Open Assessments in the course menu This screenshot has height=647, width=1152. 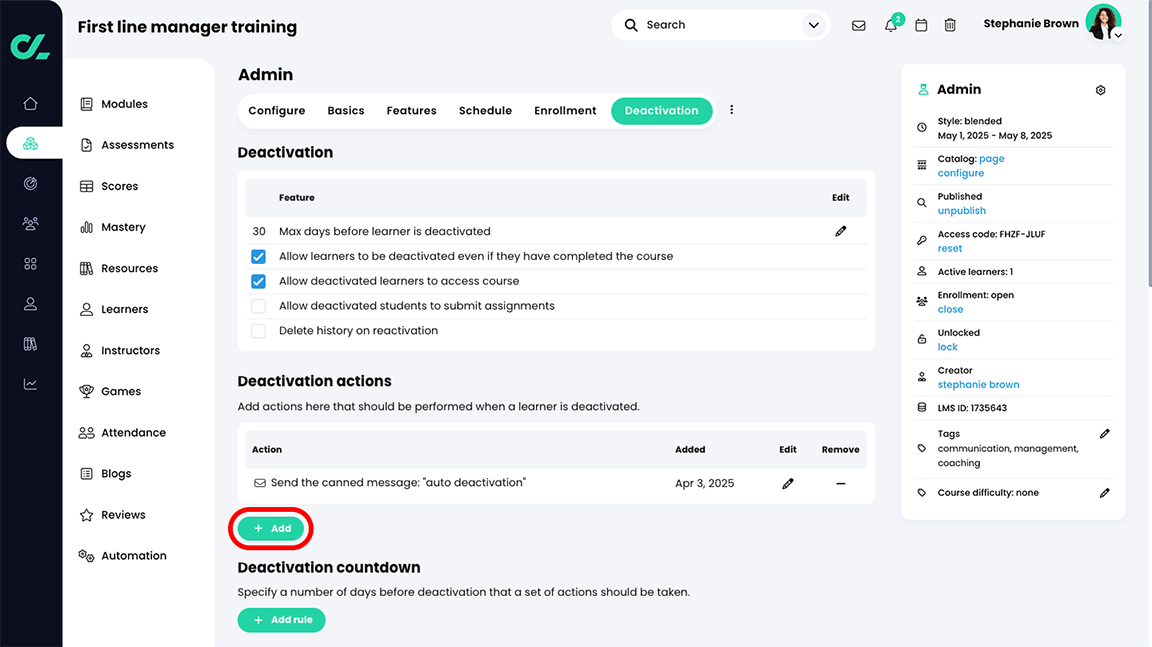[x=137, y=145]
